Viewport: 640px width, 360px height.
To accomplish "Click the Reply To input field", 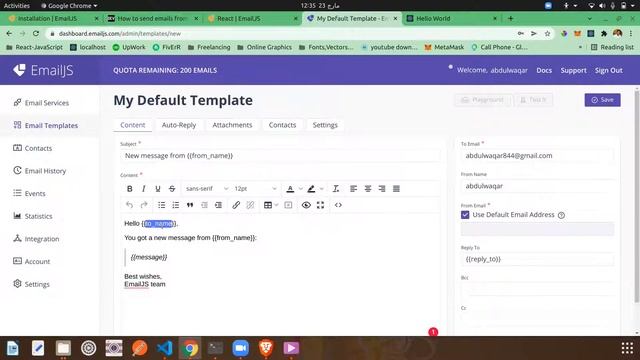I will [x=537, y=259].
